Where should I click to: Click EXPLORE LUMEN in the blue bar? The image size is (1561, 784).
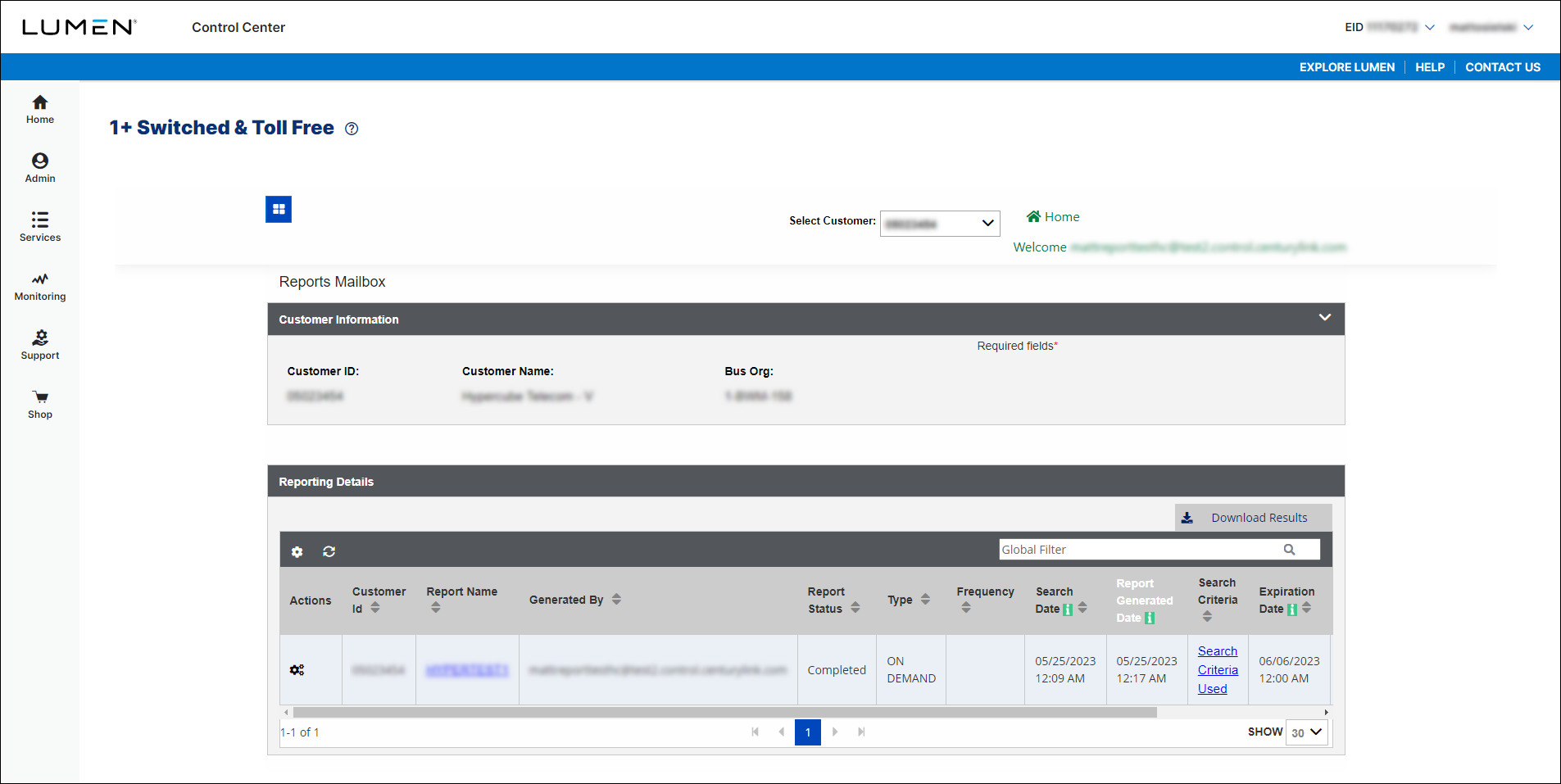(1347, 67)
